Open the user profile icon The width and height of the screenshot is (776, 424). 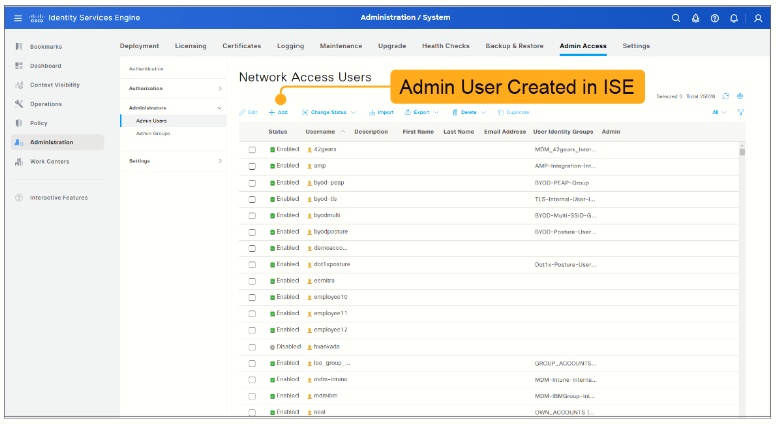click(758, 18)
